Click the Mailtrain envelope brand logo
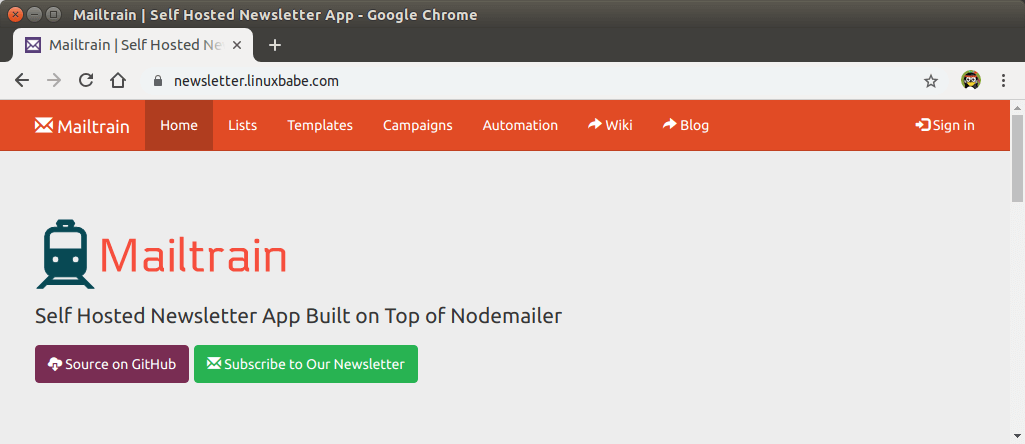This screenshot has height=444, width=1025. [x=82, y=125]
